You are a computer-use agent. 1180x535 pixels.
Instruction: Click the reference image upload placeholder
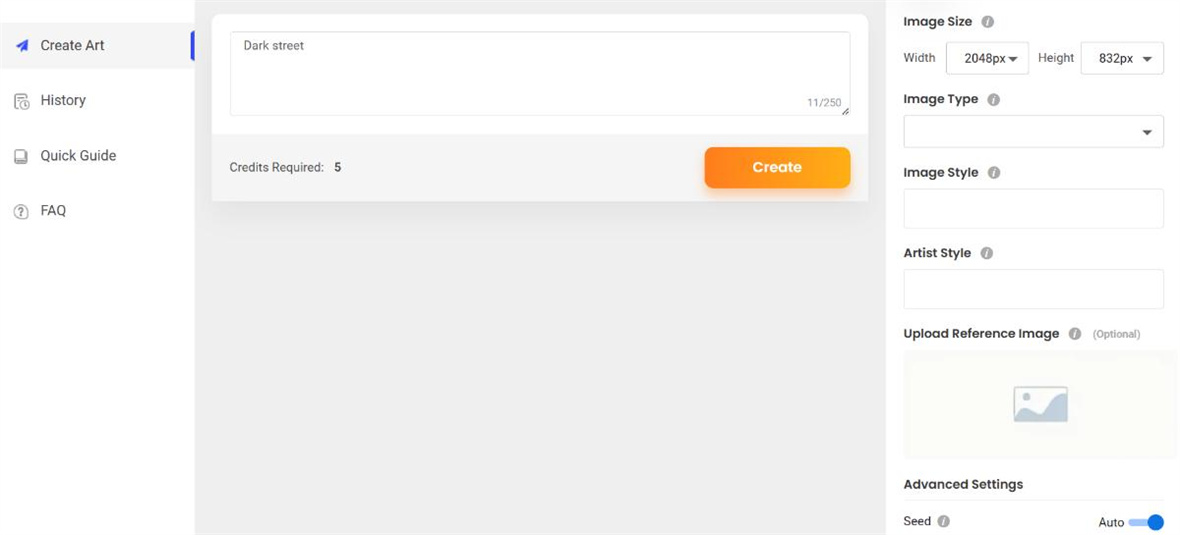point(1040,404)
